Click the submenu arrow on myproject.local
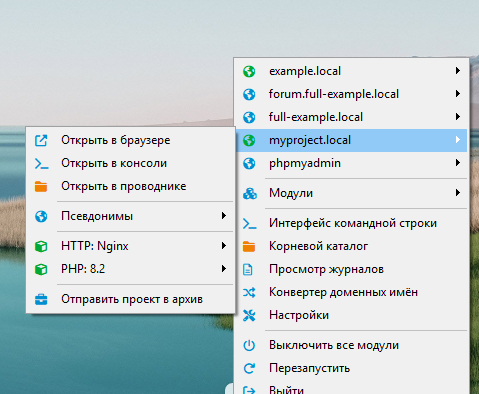The height and width of the screenshot is (394, 479). coord(458,140)
